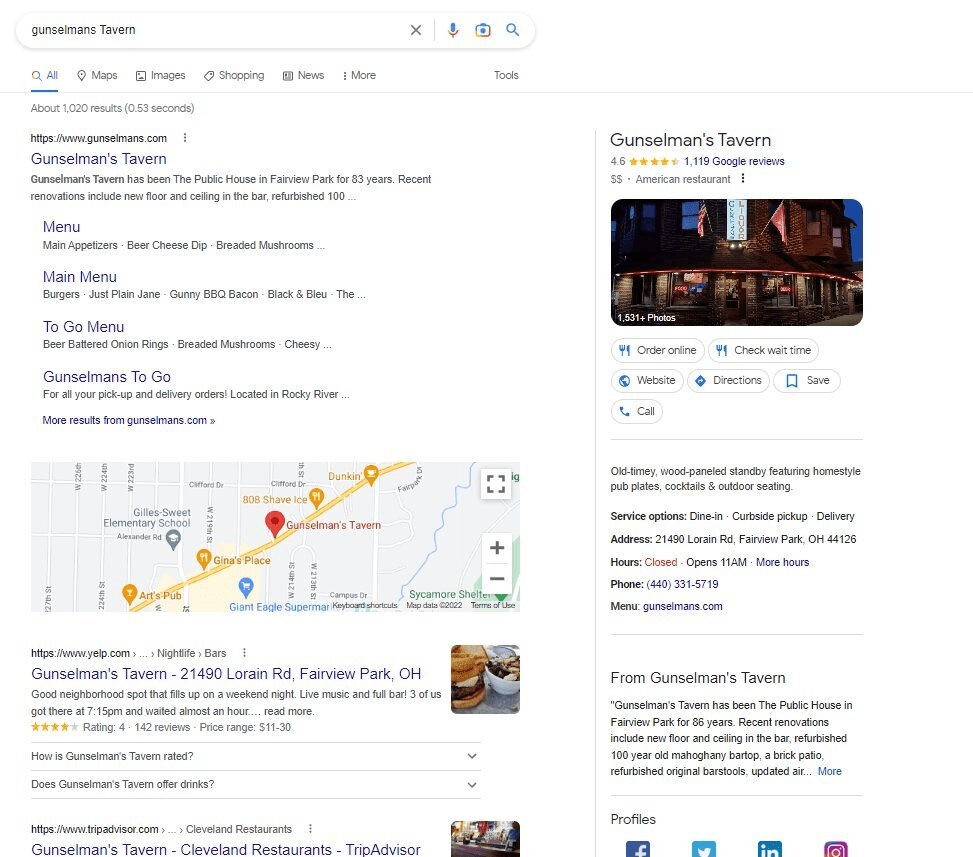Screen dimensions: 973x857
Task: Open 1,119 Google reviews link
Action: point(734,161)
